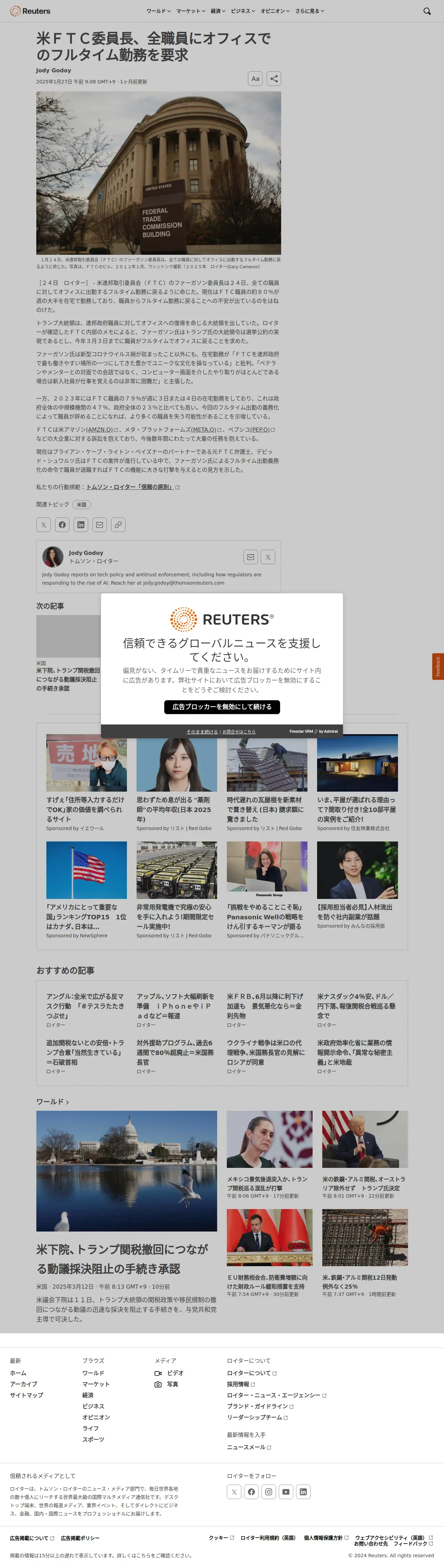
Task: Follow Reuters on YouTube in footer
Action: tap(286, 1492)
